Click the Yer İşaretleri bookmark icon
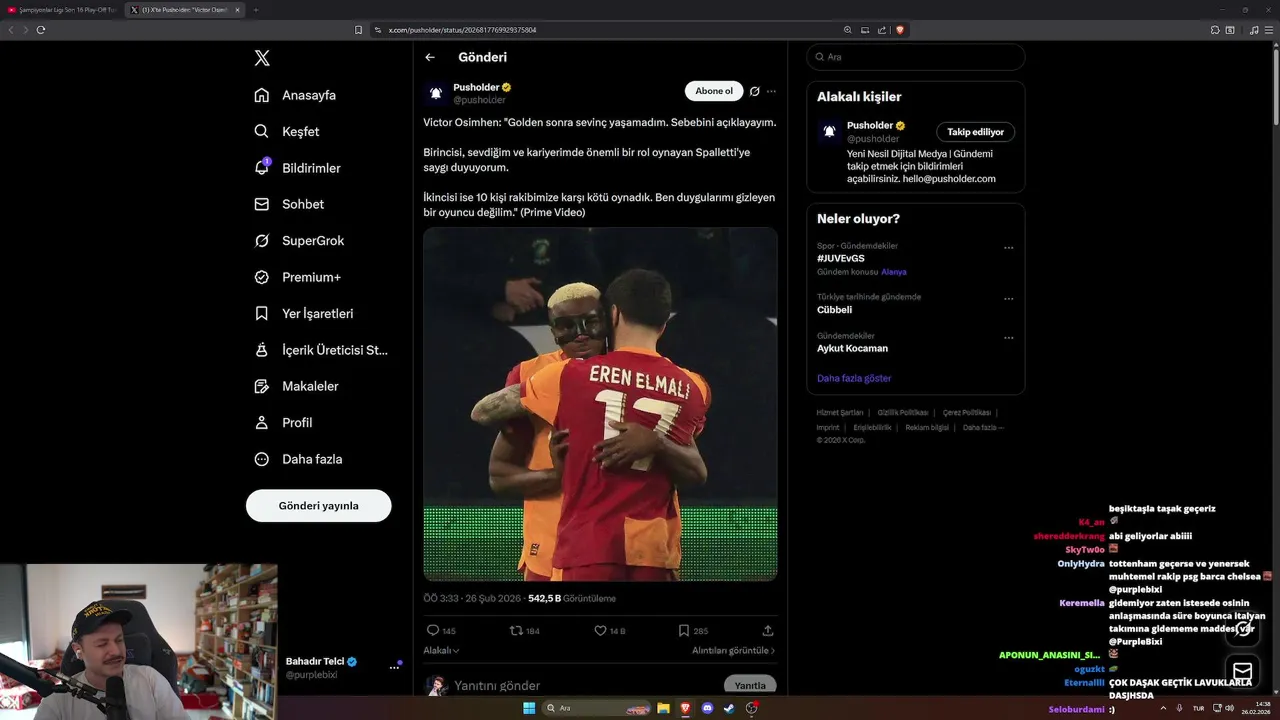Viewport: 1280px width, 720px height. [262, 313]
